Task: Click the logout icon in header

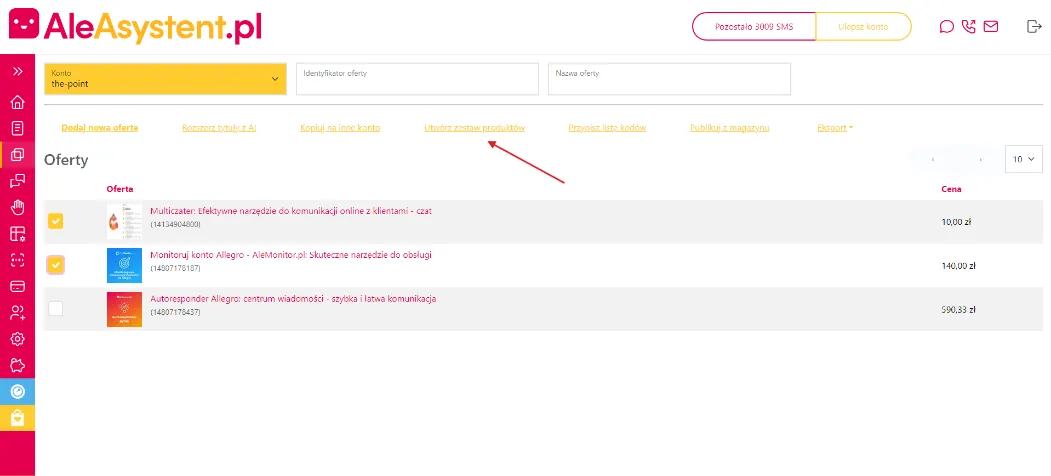Action: coord(1034,27)
